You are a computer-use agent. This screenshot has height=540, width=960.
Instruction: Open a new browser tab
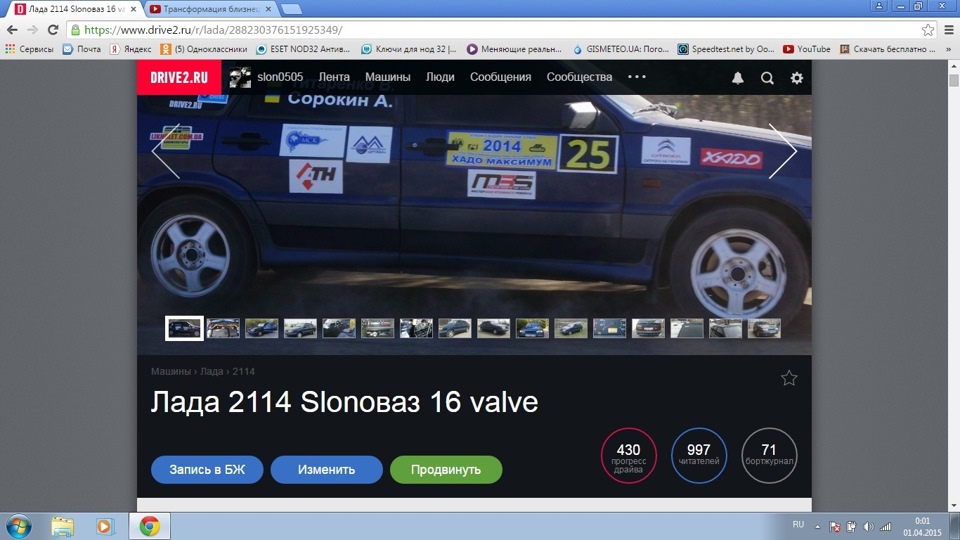tap(291, 9)
